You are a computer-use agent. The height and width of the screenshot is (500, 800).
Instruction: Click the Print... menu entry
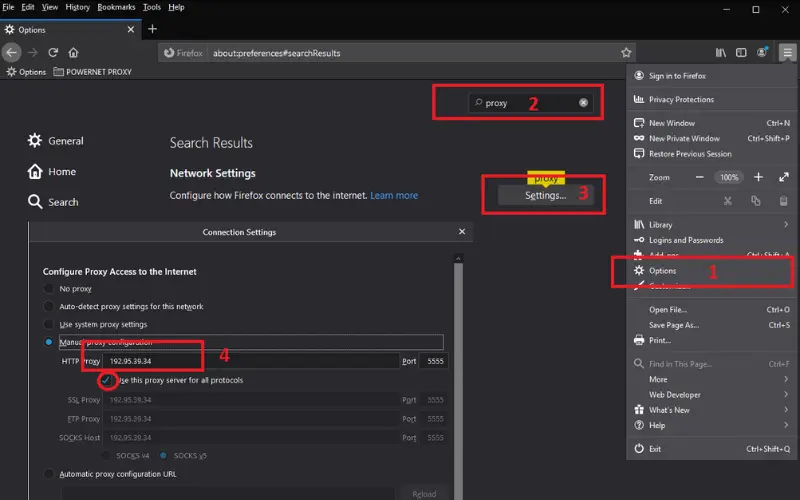pos(711,340)
